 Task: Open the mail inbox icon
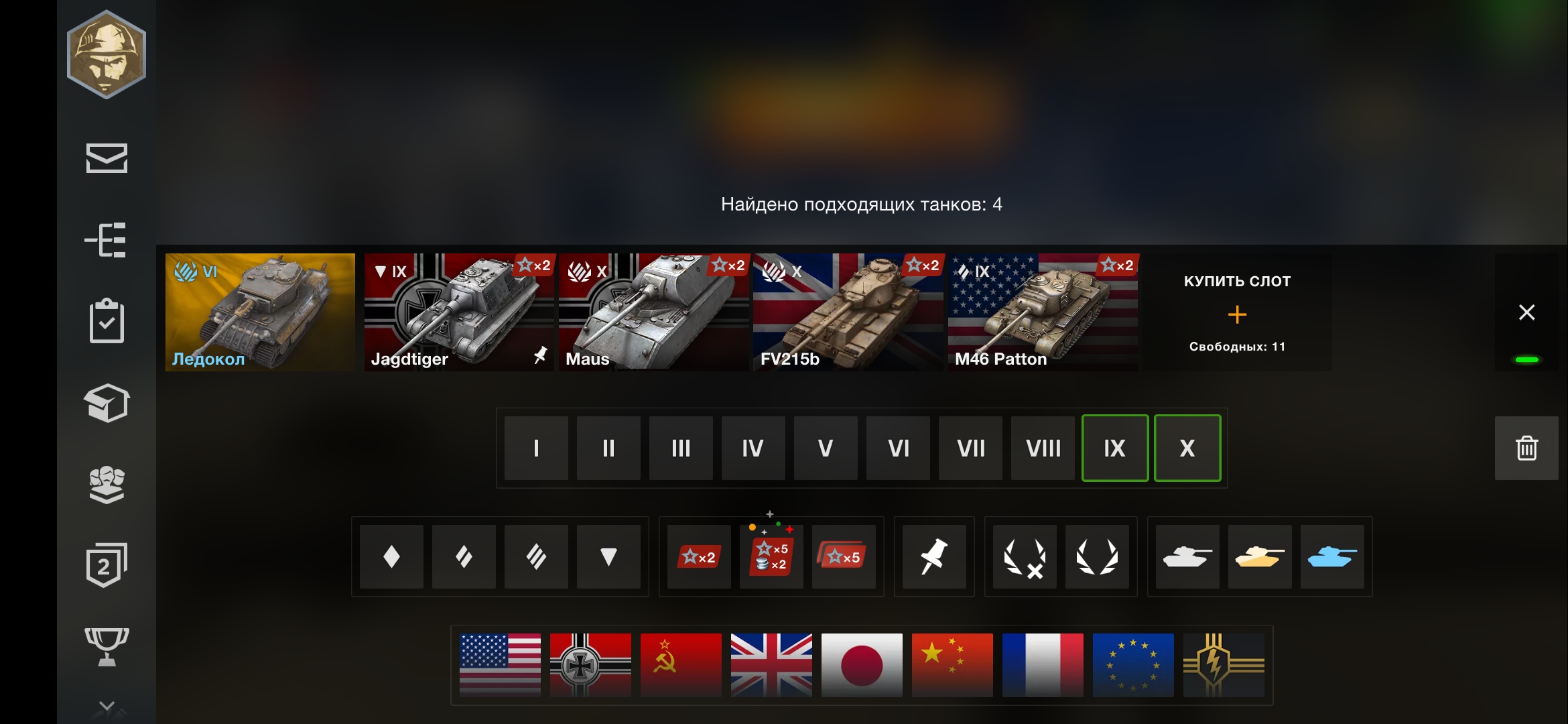point(107,158)
